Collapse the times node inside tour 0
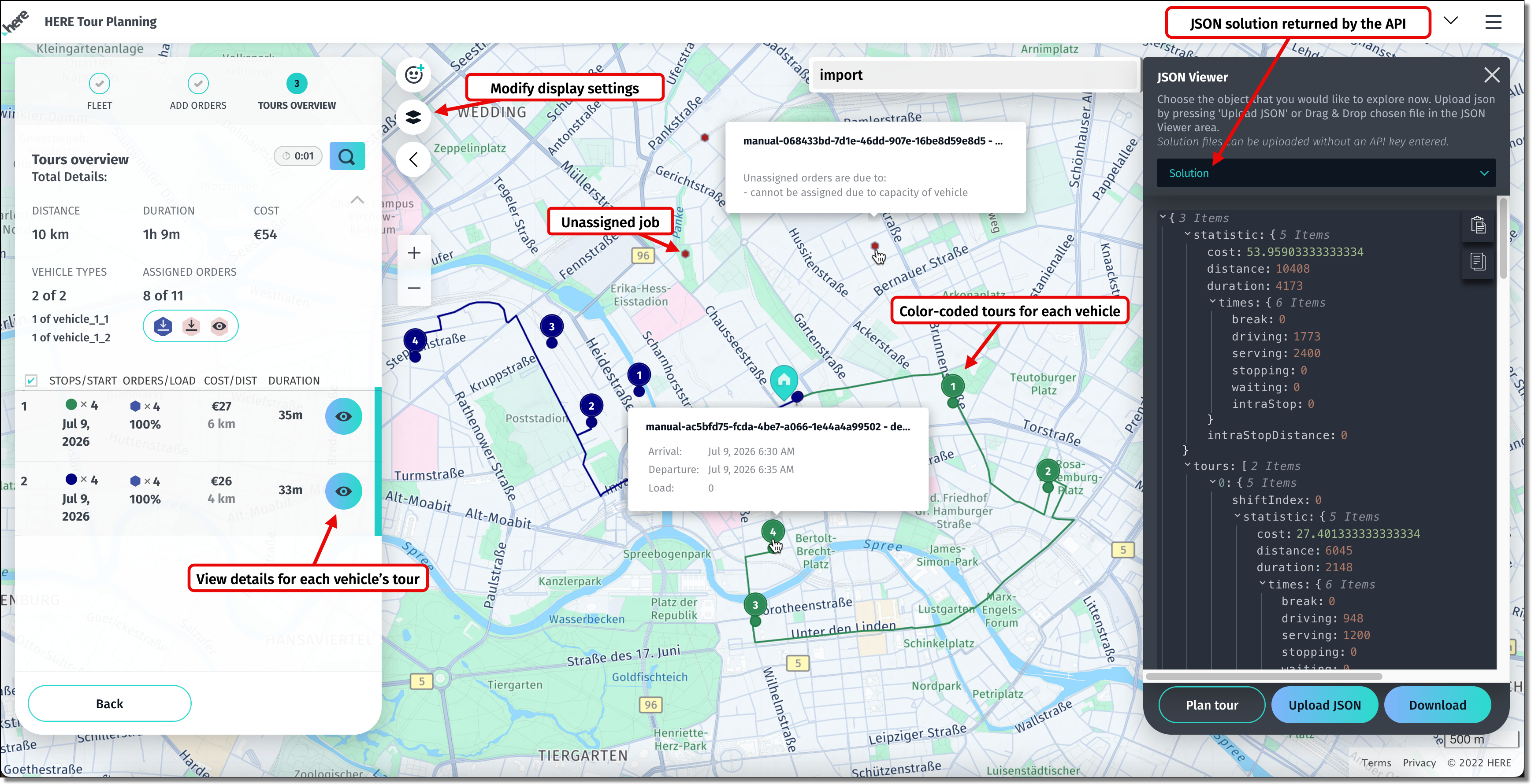Viewport: 1531px width, 784px height. pos(1262,583)
